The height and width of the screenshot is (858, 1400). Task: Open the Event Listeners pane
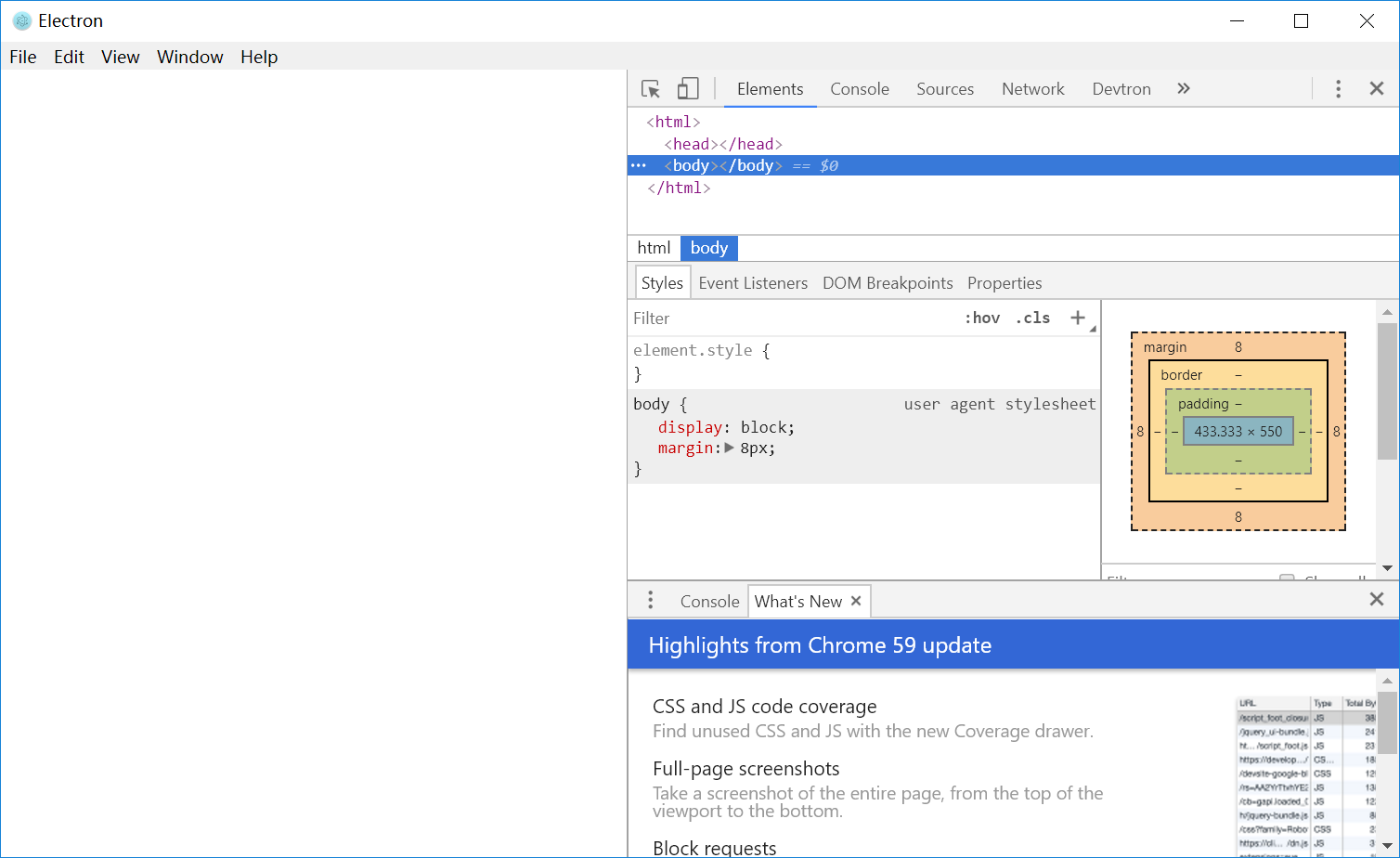click(753, 283)
